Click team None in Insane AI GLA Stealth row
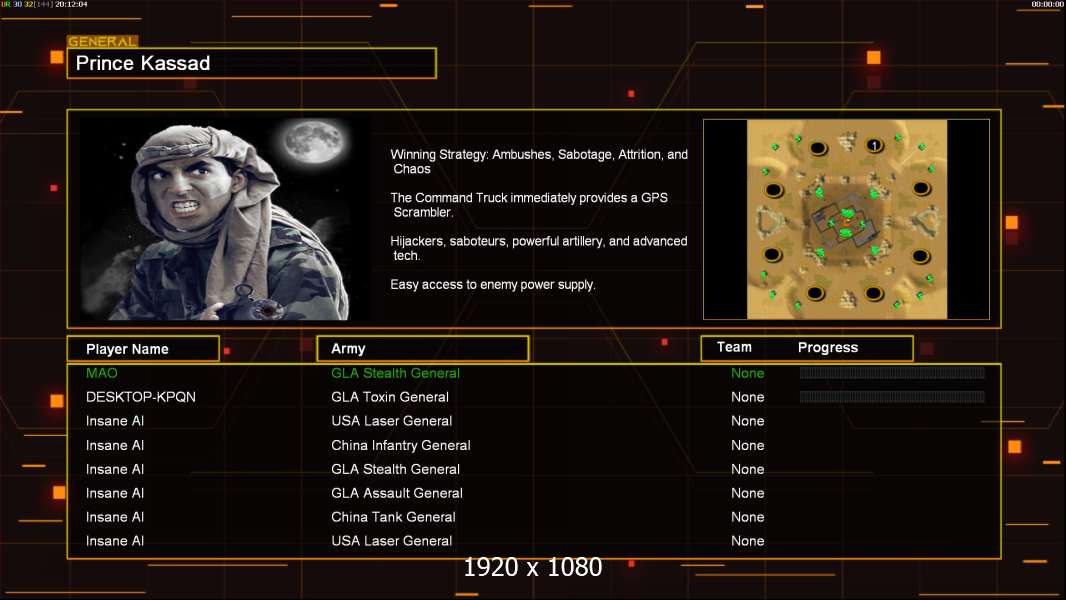Viewport: 1066px width, 600px height. (x=747, y=470)
